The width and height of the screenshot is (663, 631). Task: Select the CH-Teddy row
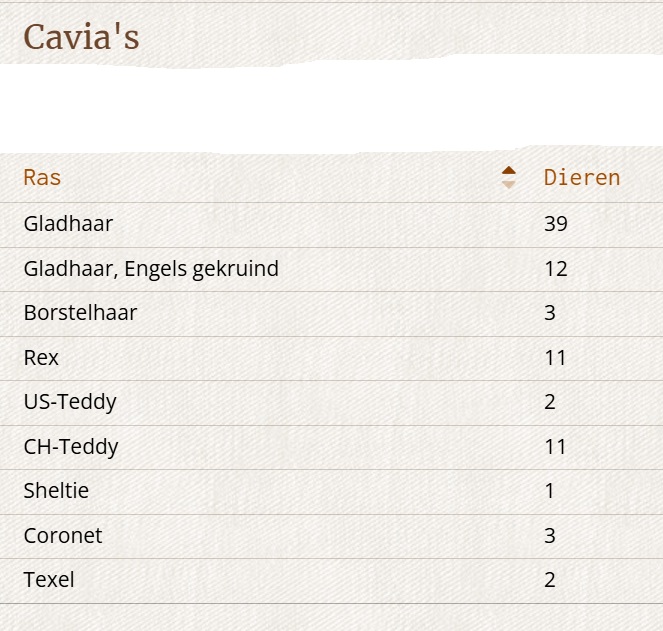click(x=332, y=447)
